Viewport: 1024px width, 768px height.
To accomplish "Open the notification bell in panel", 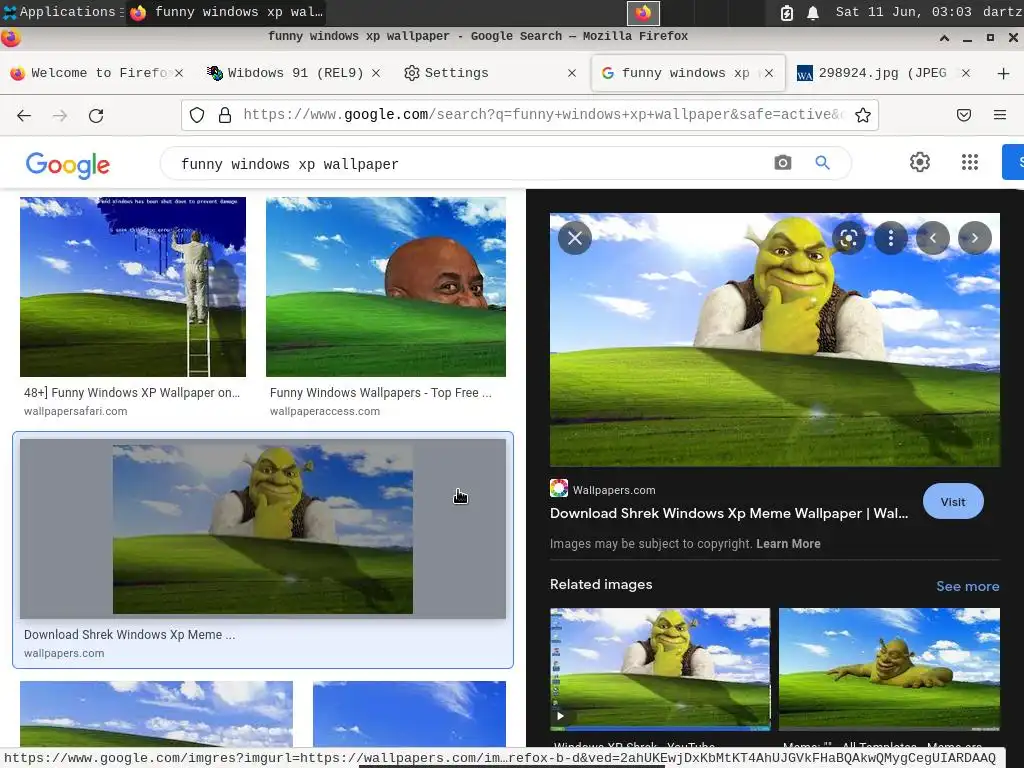I will [x=812, y=13].
